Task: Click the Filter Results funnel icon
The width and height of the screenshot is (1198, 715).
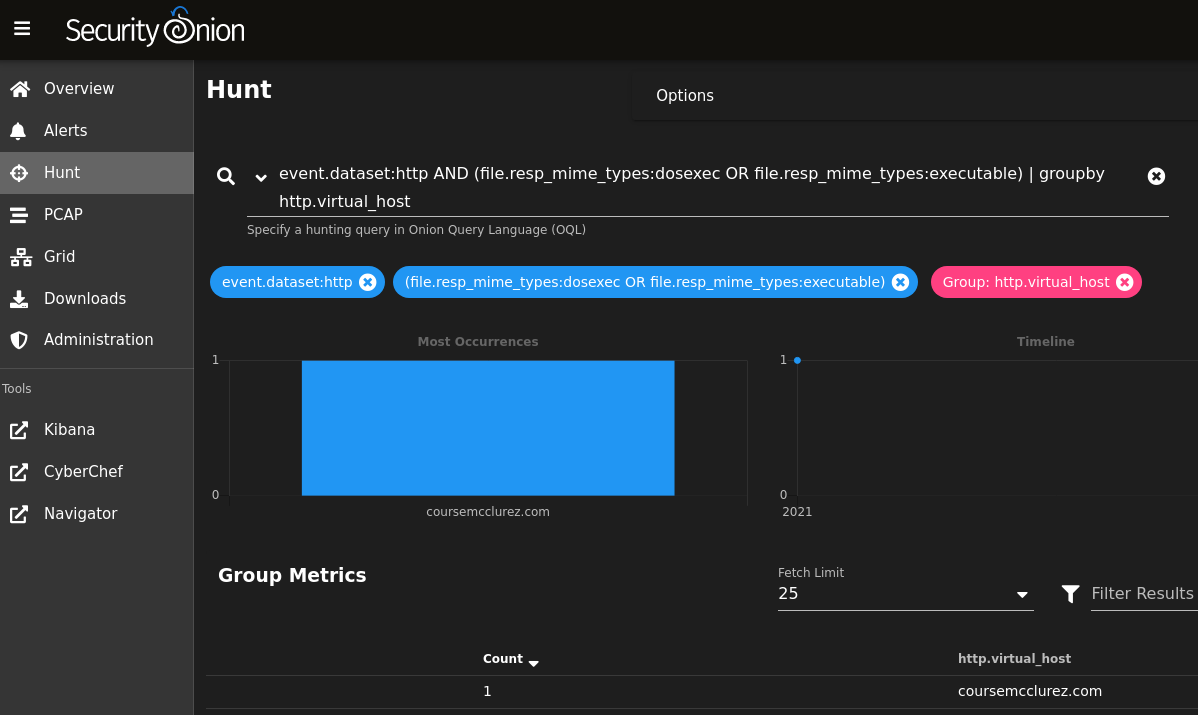Action: (x=1070, y=594)
